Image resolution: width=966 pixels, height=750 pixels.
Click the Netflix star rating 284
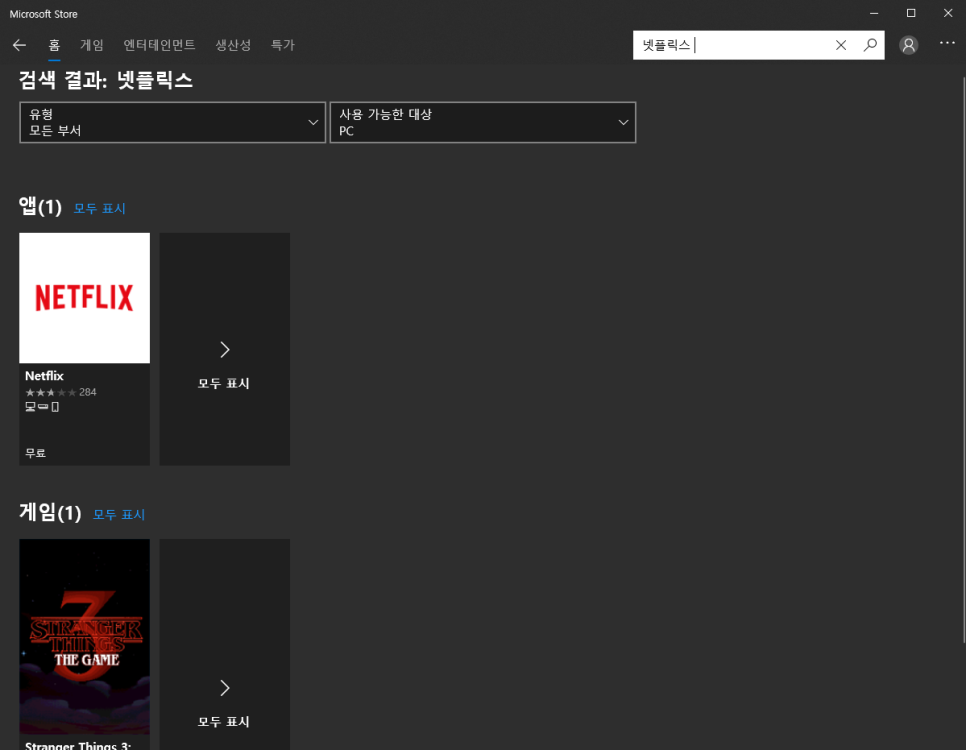(60, 393)
